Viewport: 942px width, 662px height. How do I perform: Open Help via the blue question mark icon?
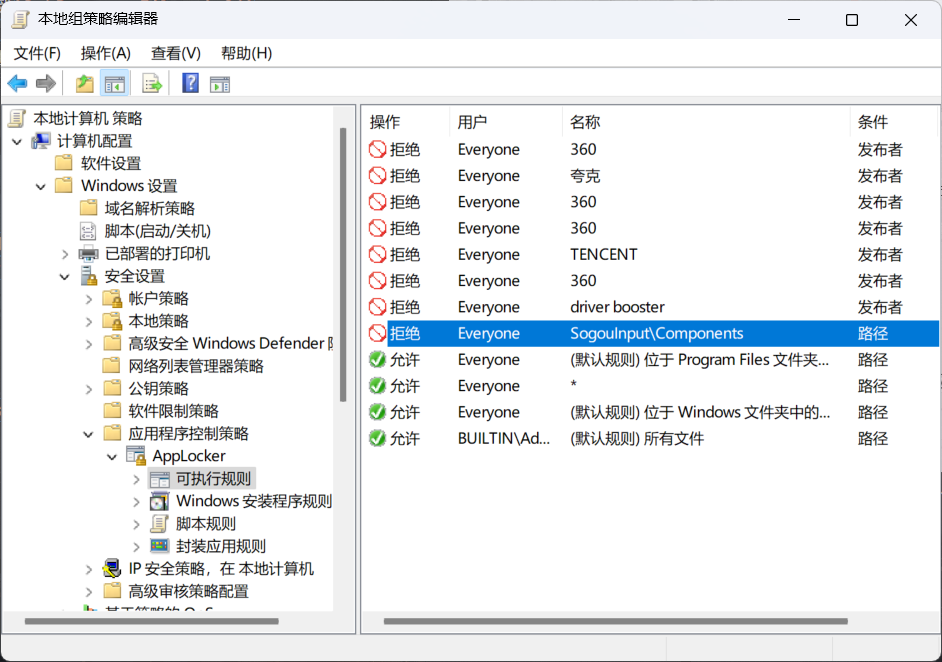click(x=190, y=84)
